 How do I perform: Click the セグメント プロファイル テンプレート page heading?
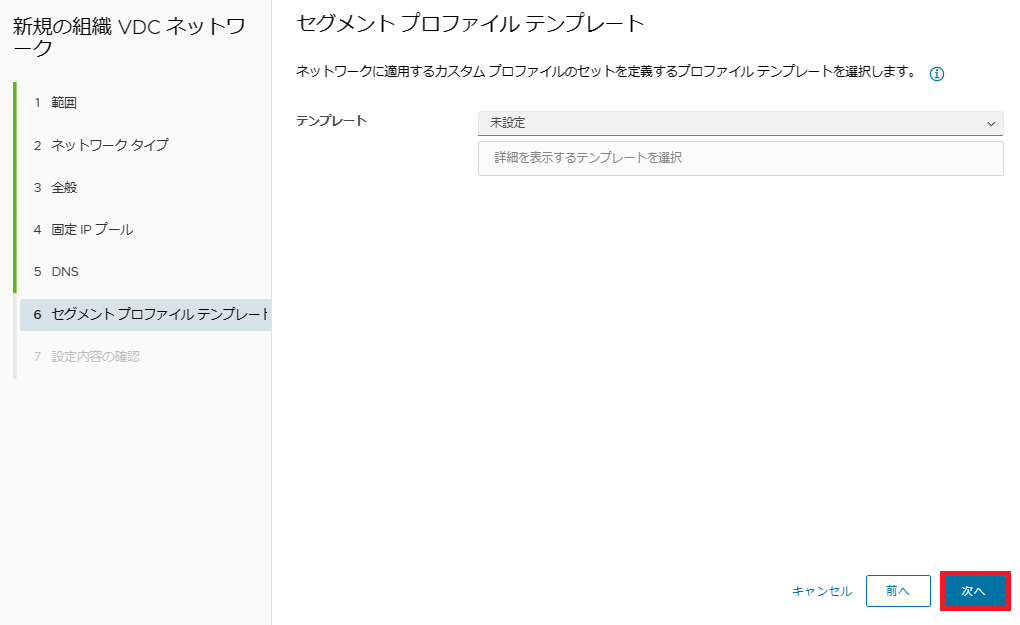(470, 24)
